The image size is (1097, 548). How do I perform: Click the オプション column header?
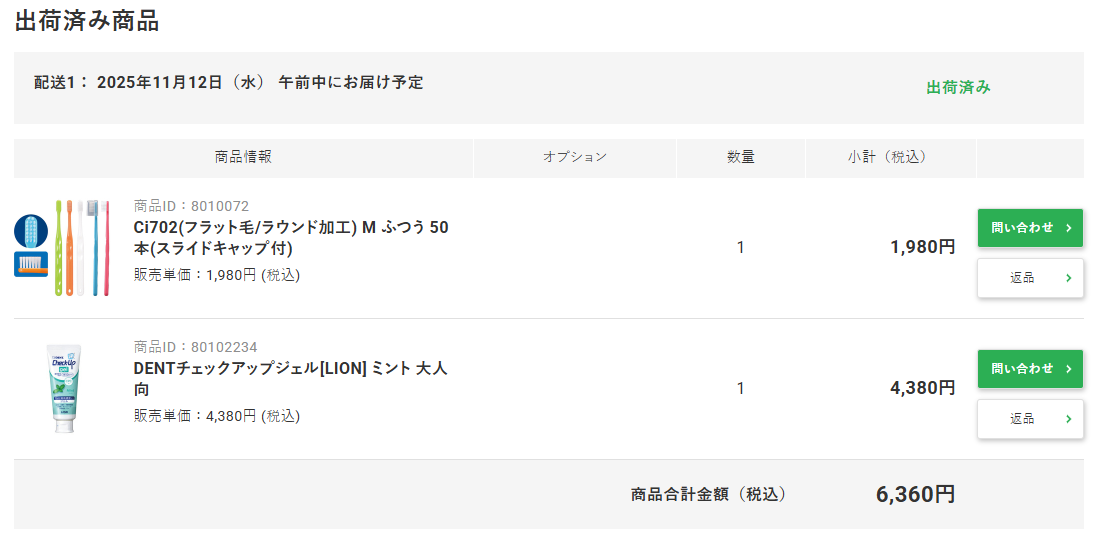575,157
